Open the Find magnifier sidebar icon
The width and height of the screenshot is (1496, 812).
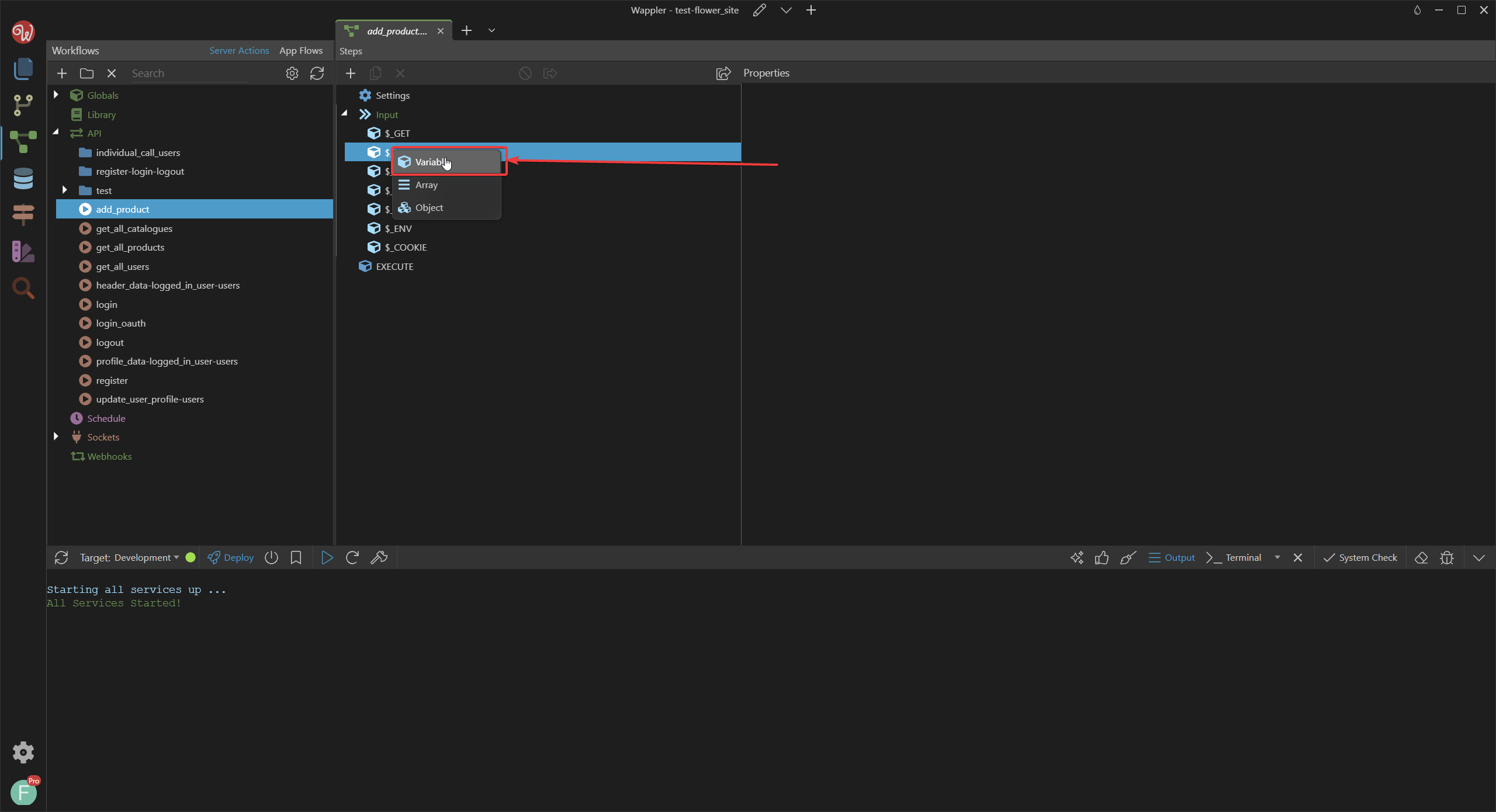click(23, 288)
